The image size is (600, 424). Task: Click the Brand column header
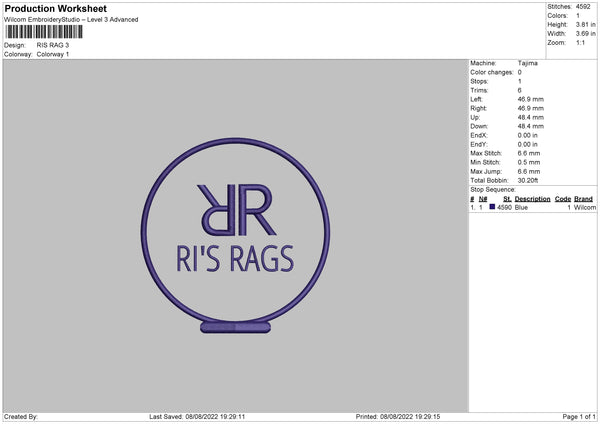pyautogui.click(x=583, y=199)
